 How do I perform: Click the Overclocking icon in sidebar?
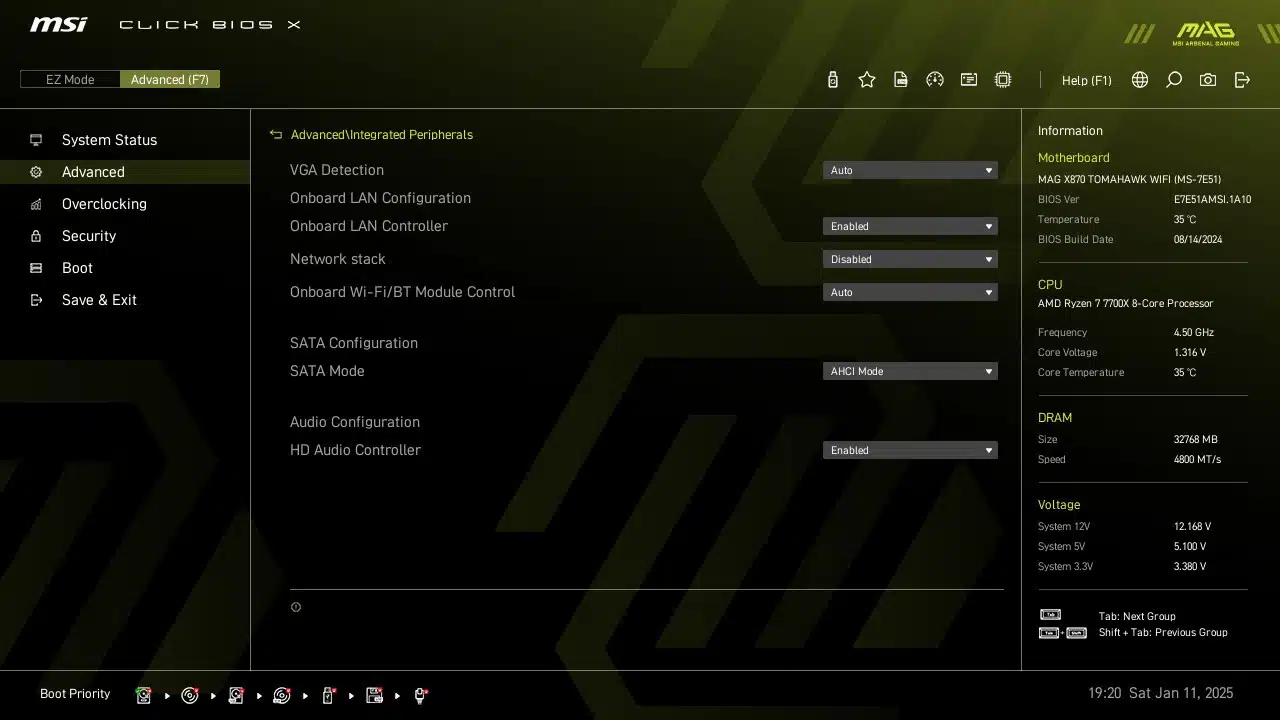click(x=36, y=204)
